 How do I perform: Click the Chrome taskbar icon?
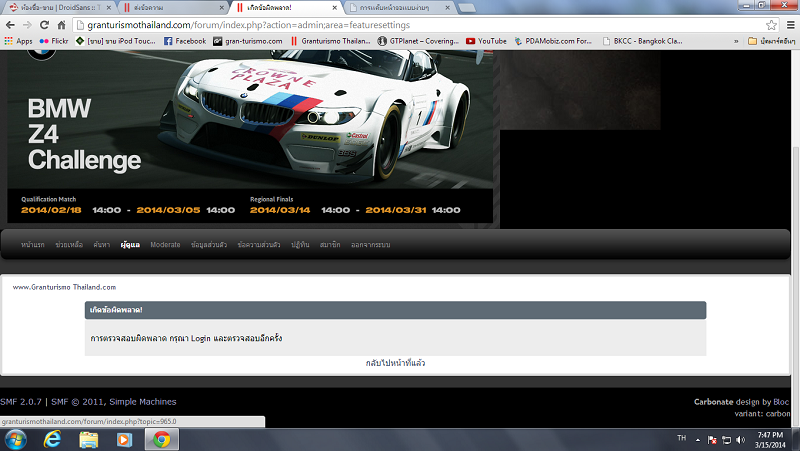coord(162,439)
